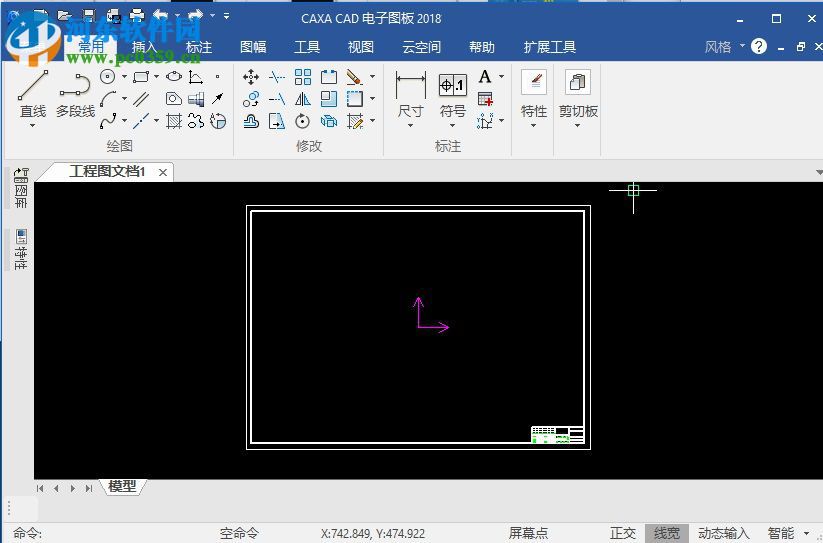Open the 智能 snap mode dropdown
Screen dimensions: 823x543
[807, 533]
